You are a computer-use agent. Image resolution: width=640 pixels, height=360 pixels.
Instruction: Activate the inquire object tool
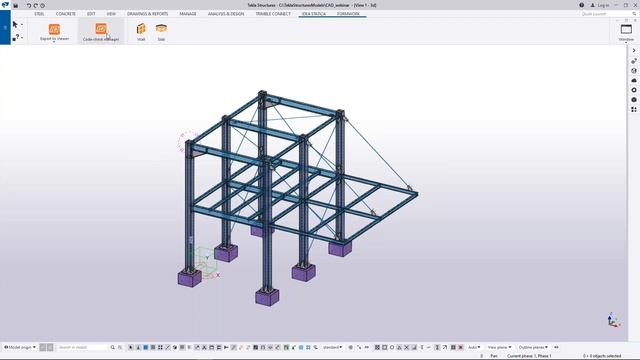click(x=15, y=38)
